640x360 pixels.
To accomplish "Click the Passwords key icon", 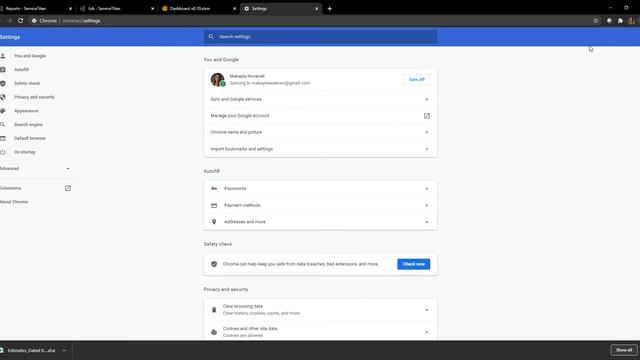I will [x=214, y=189].
